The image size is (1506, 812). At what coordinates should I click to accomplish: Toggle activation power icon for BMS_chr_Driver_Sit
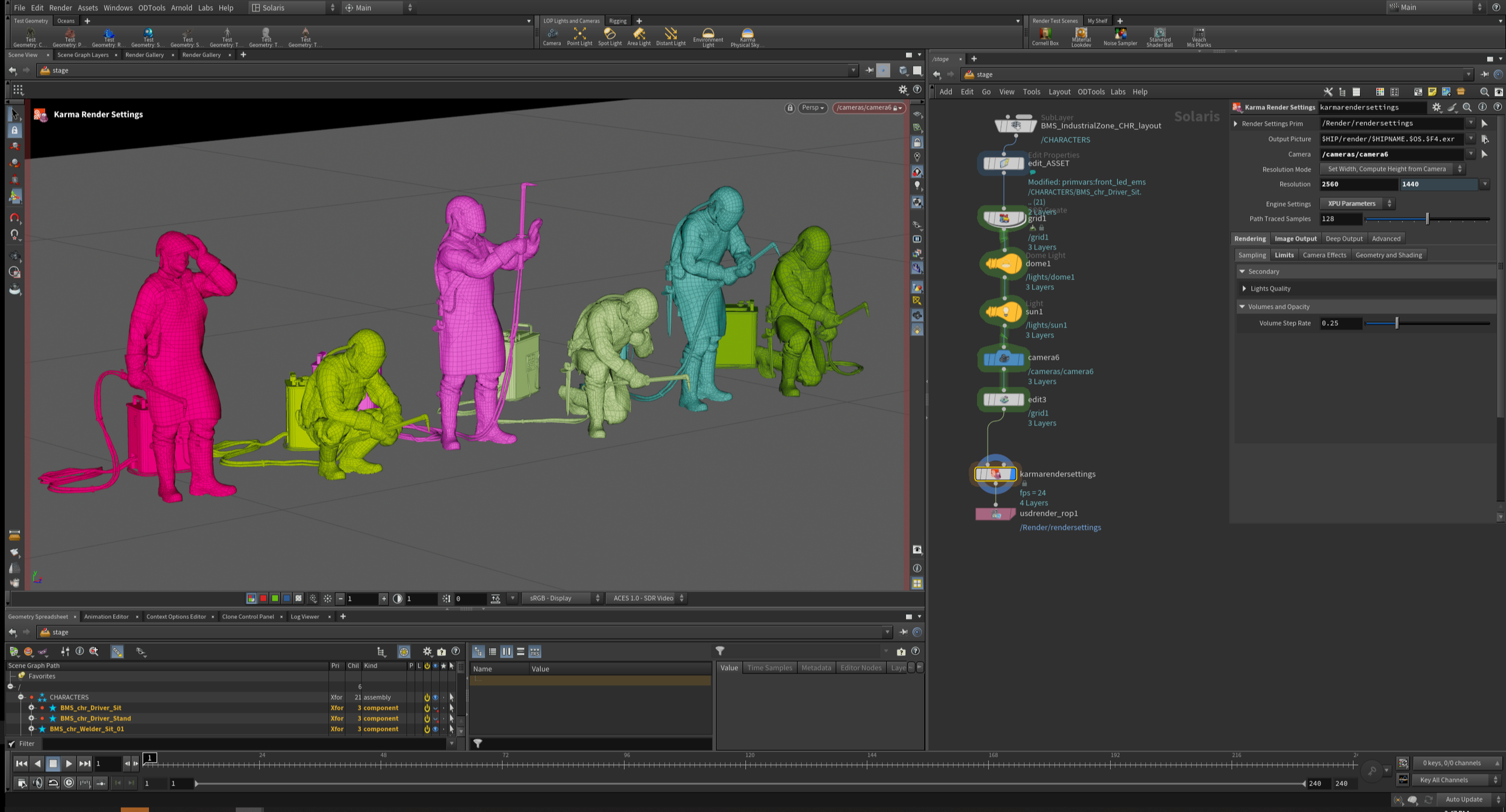click(427, 708)
